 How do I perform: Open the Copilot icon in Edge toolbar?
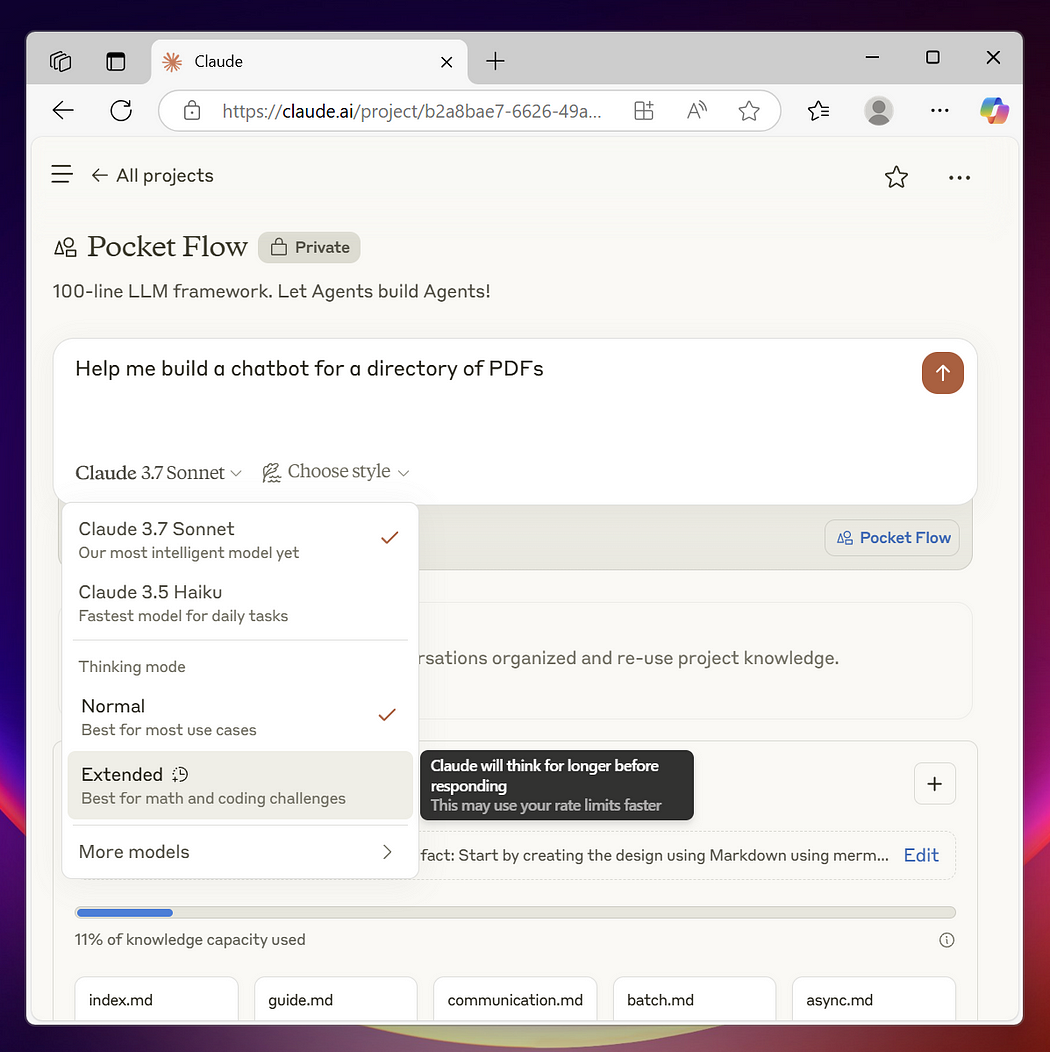click(994, 111)
